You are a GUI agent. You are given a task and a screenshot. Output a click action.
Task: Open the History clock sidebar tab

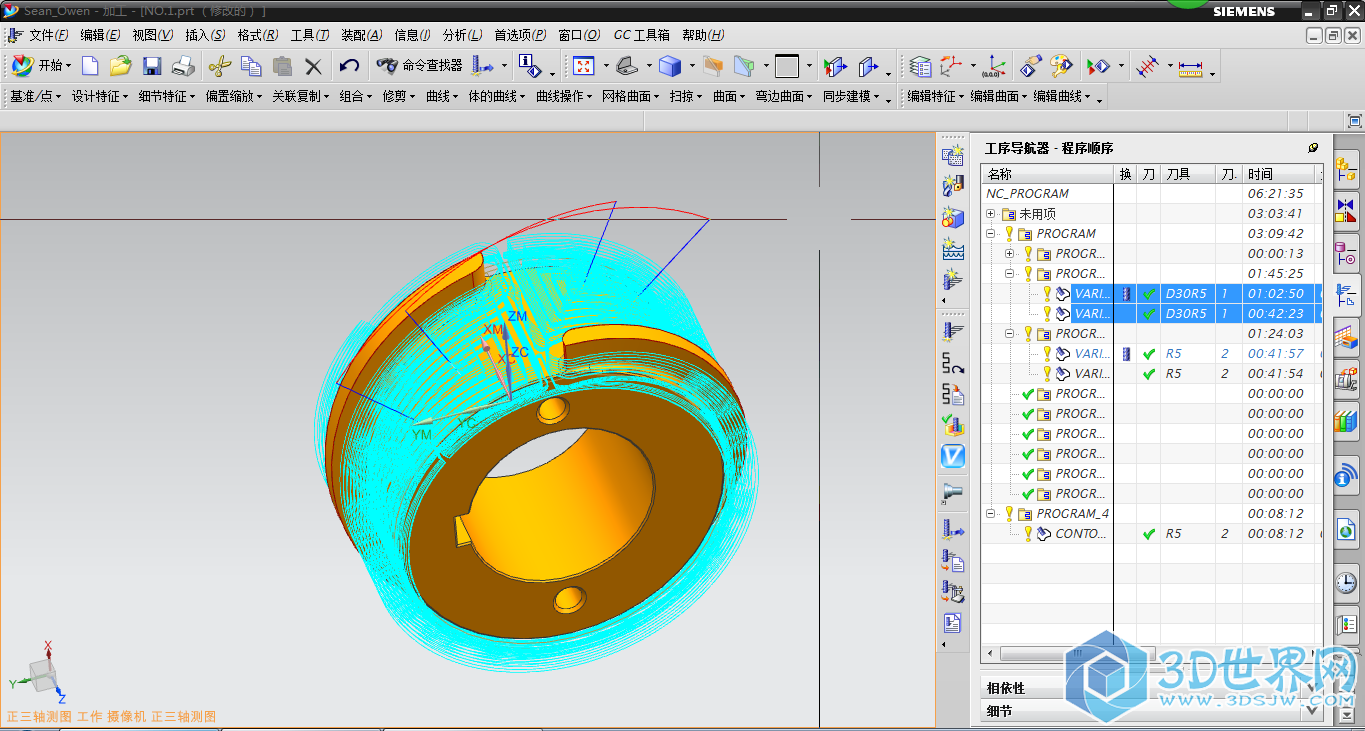click(x=1346, y=583)
